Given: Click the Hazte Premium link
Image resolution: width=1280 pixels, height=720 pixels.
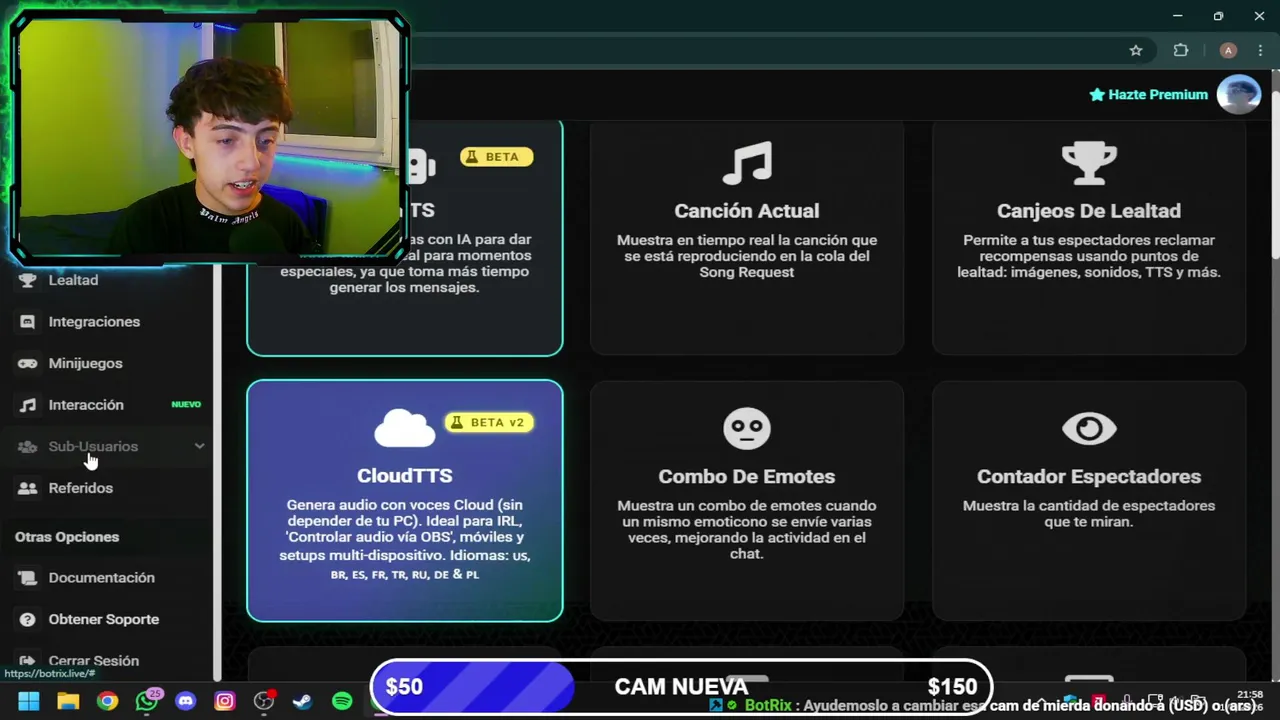Looking at the screenshot, I should point(1149,94).
